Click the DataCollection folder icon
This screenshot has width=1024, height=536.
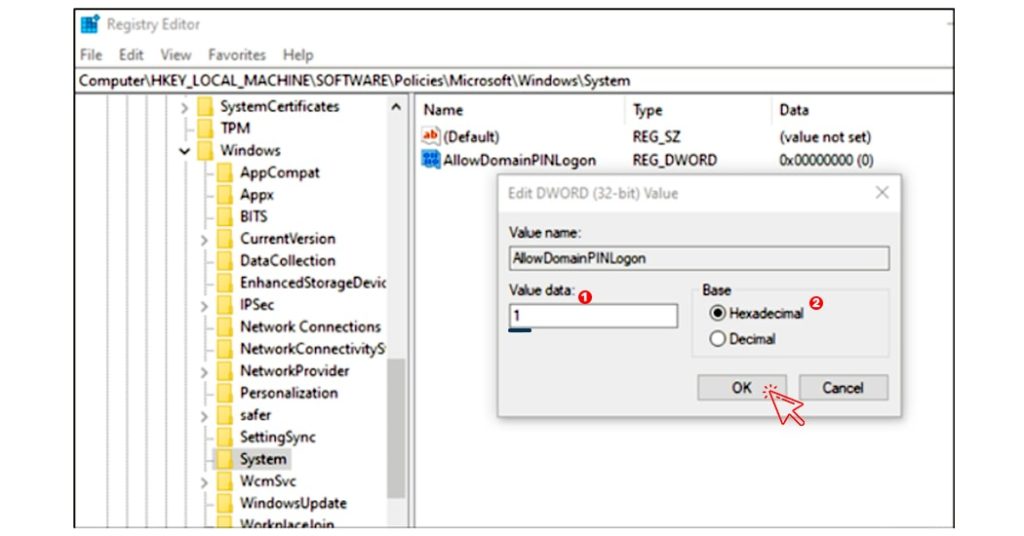click(225, 260)
